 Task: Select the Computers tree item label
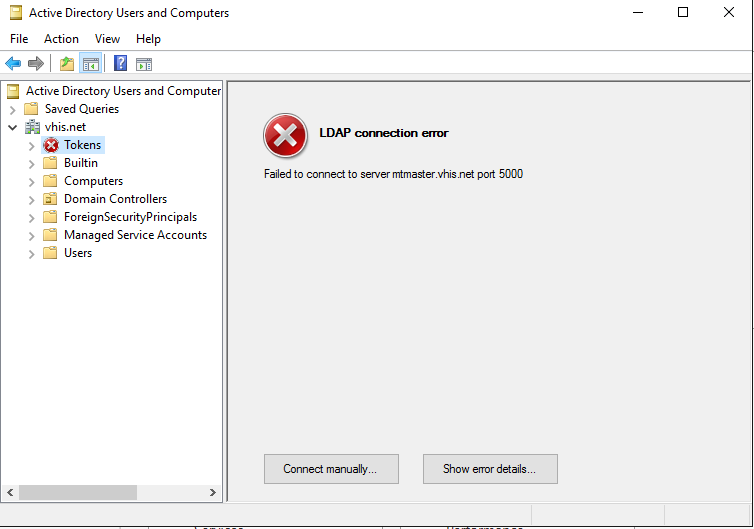point(93,181)
